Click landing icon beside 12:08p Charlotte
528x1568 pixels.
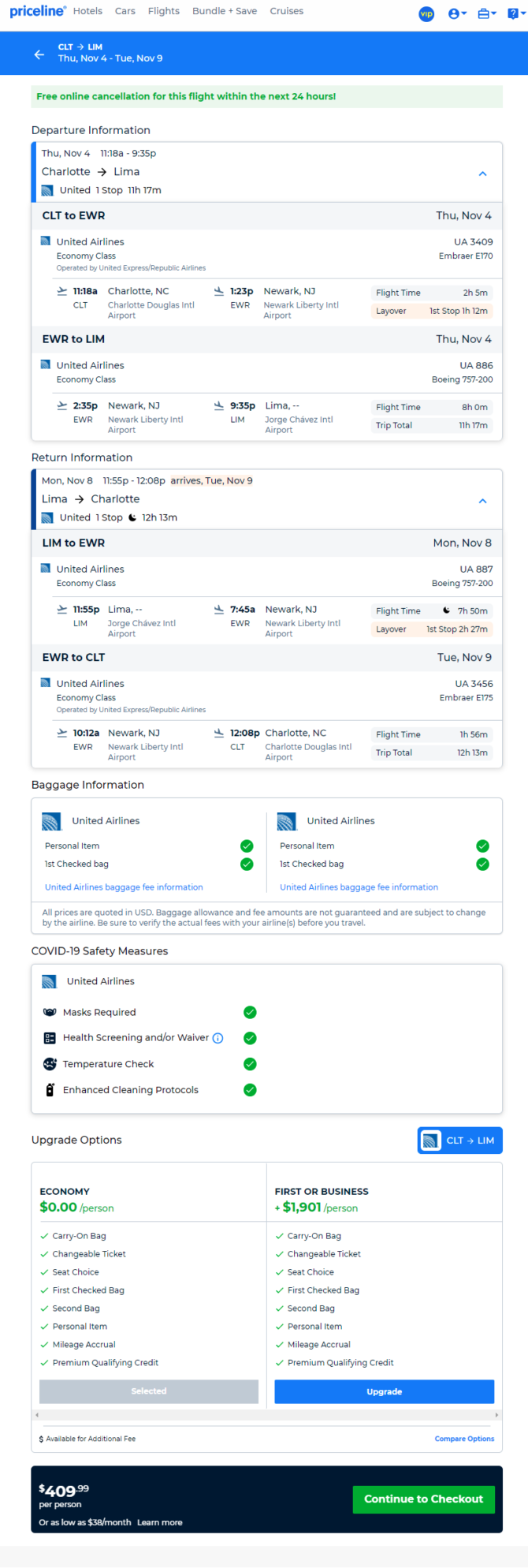pos(219,733)
